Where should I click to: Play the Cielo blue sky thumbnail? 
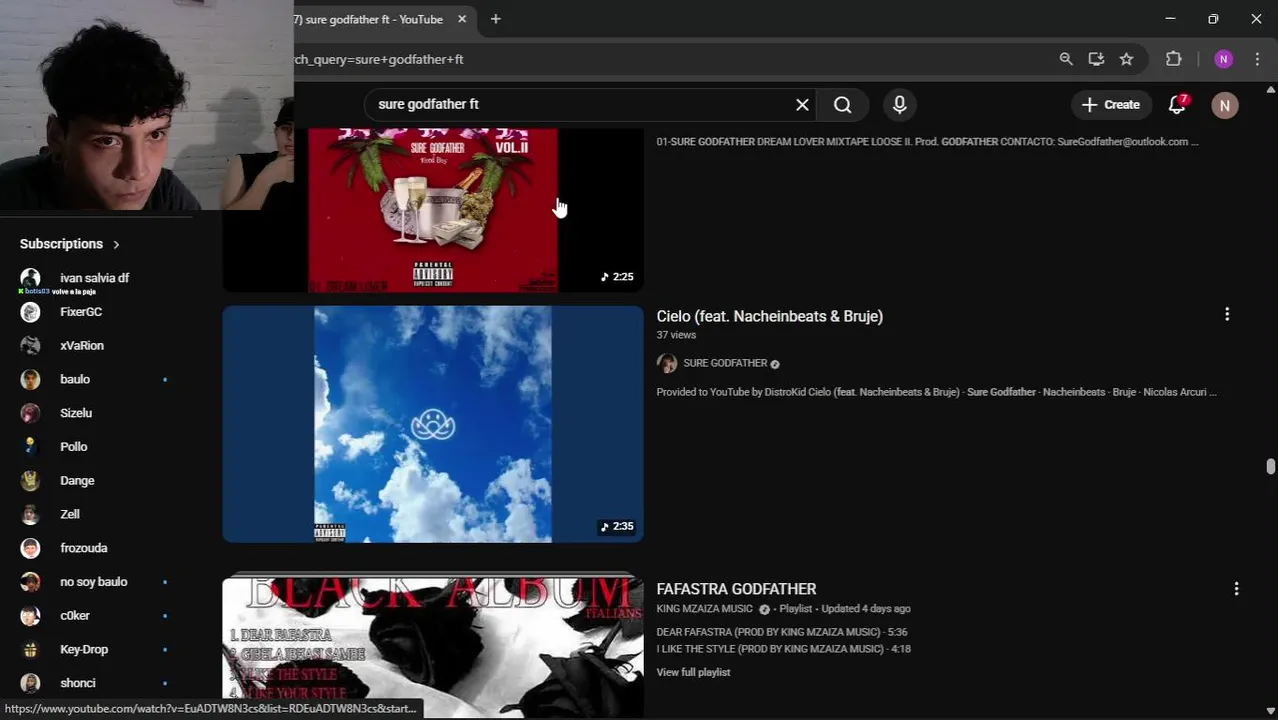(x=433, y=424)
